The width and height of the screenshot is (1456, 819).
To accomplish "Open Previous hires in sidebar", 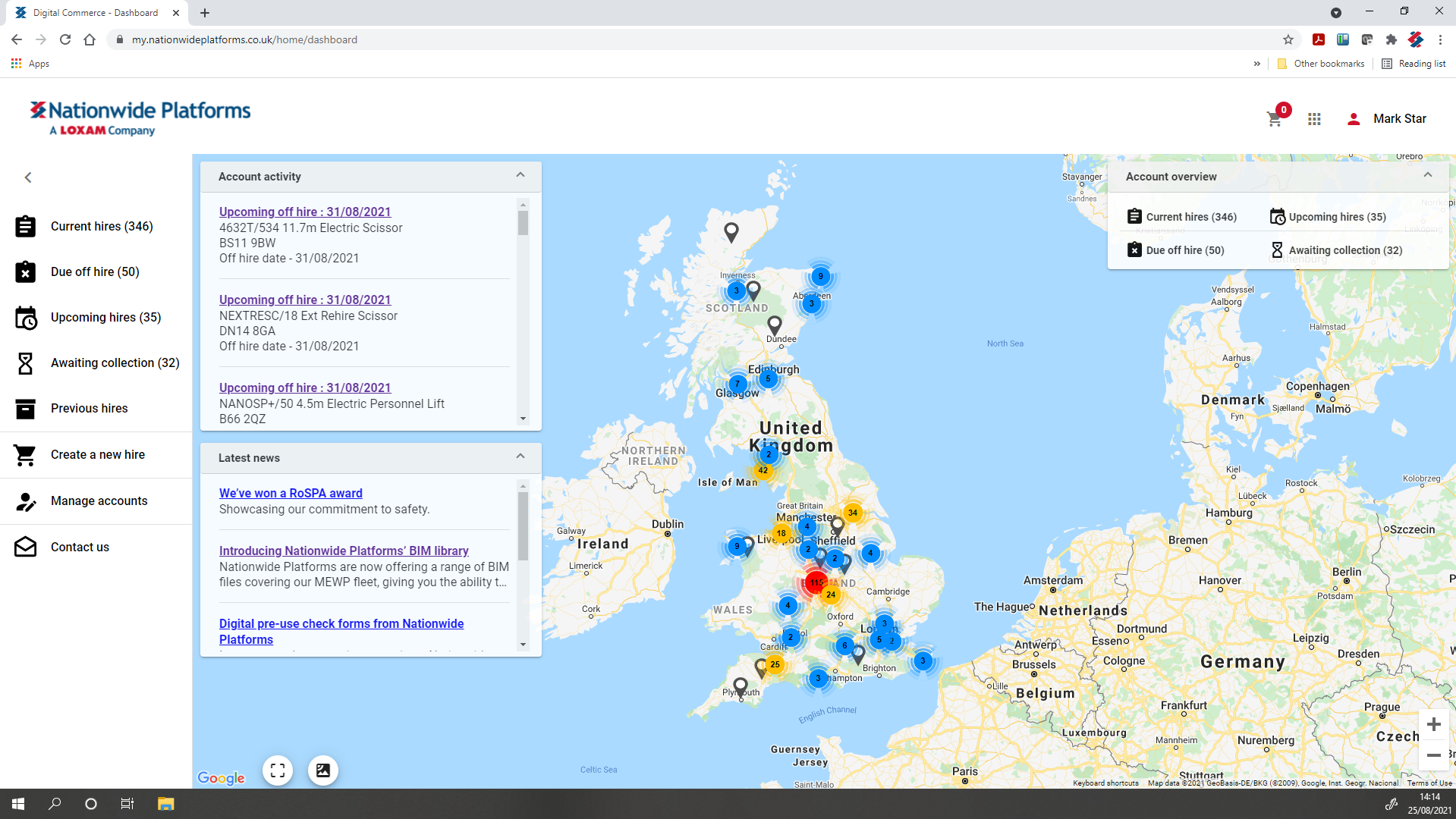I will coord(89,408).
